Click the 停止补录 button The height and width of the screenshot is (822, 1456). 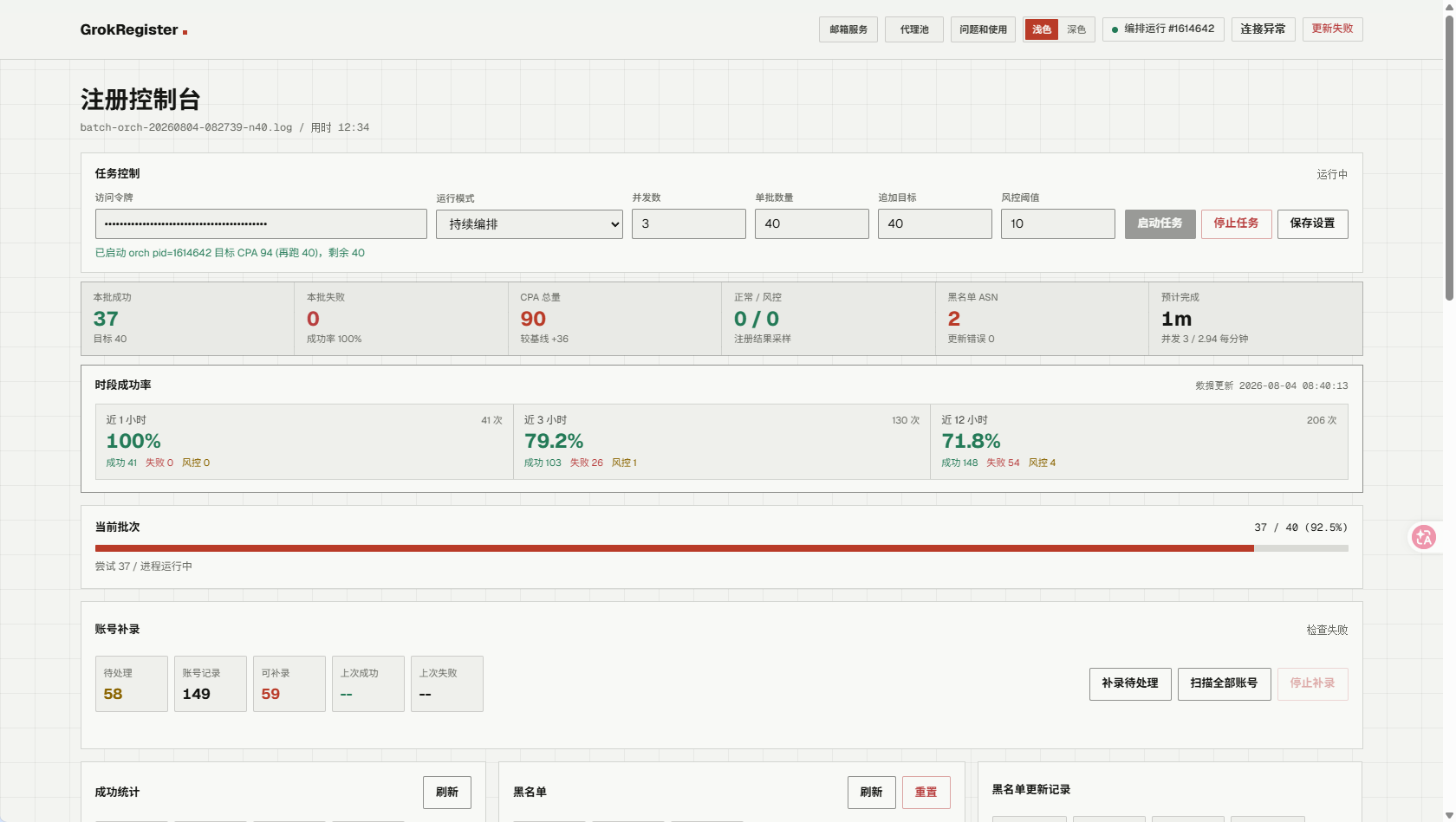(x=1312, y=683)
